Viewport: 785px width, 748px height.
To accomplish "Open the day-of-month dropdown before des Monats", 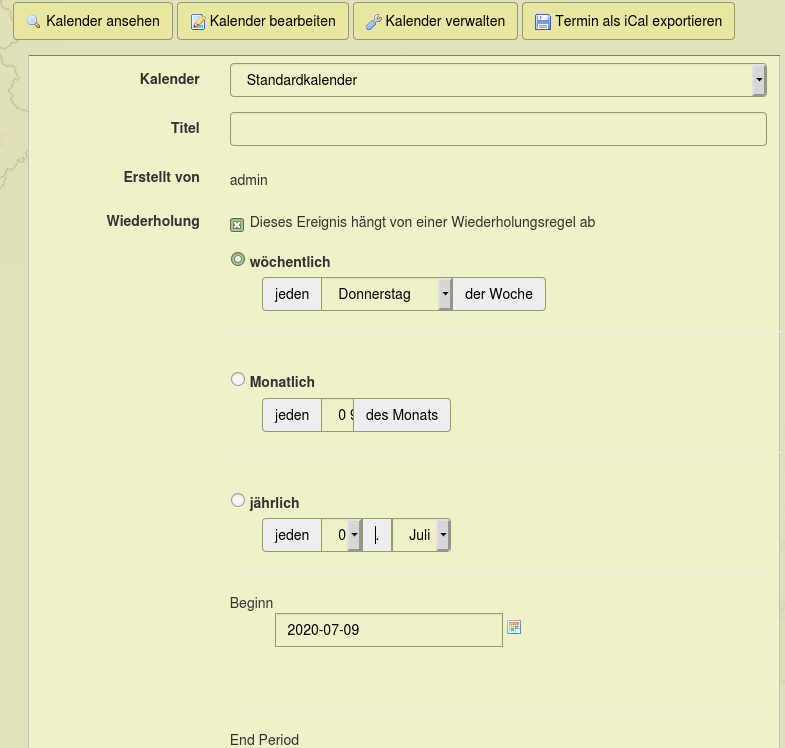I will pyautogui.click(x=338, y=415).
